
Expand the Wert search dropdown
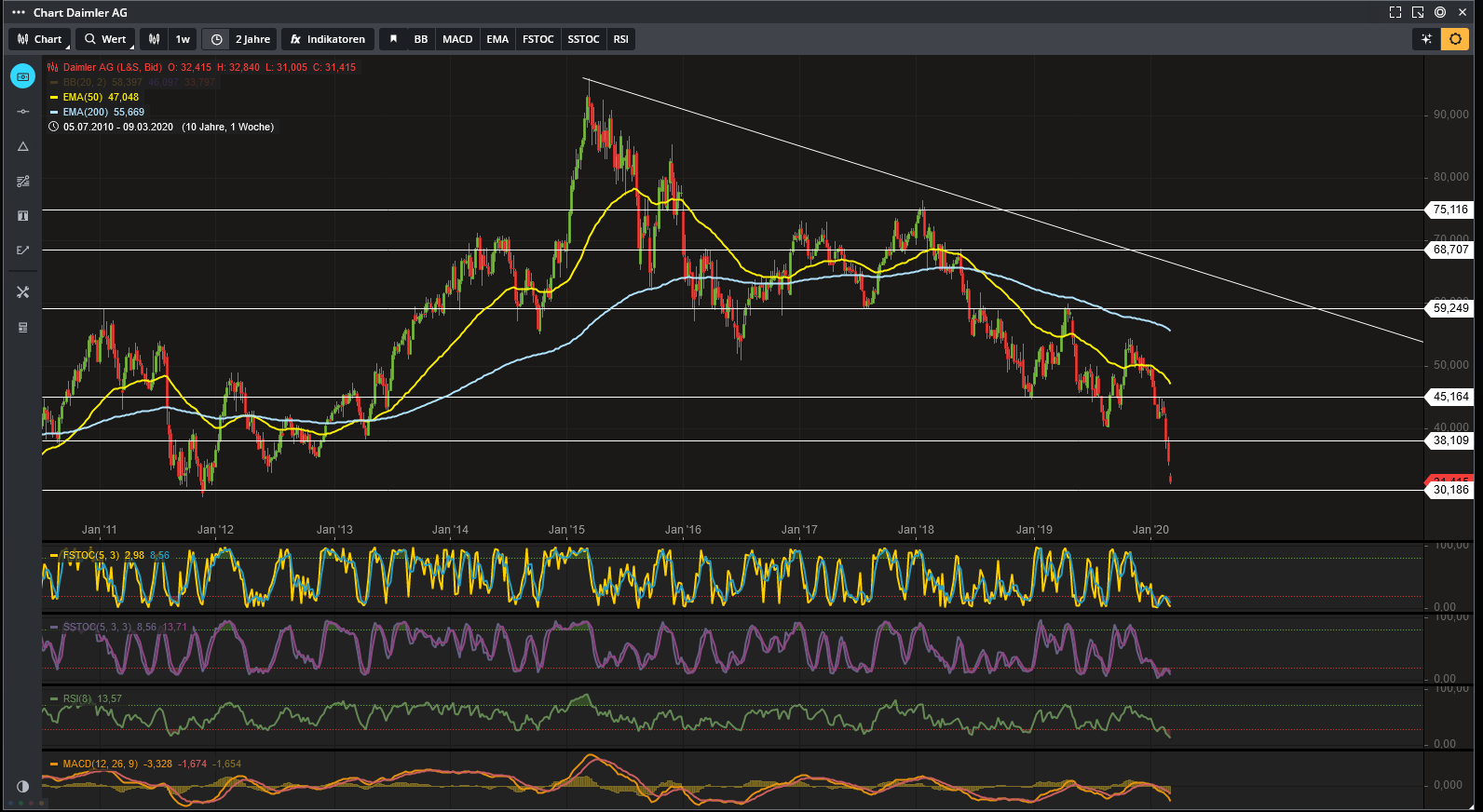[105, 39]
